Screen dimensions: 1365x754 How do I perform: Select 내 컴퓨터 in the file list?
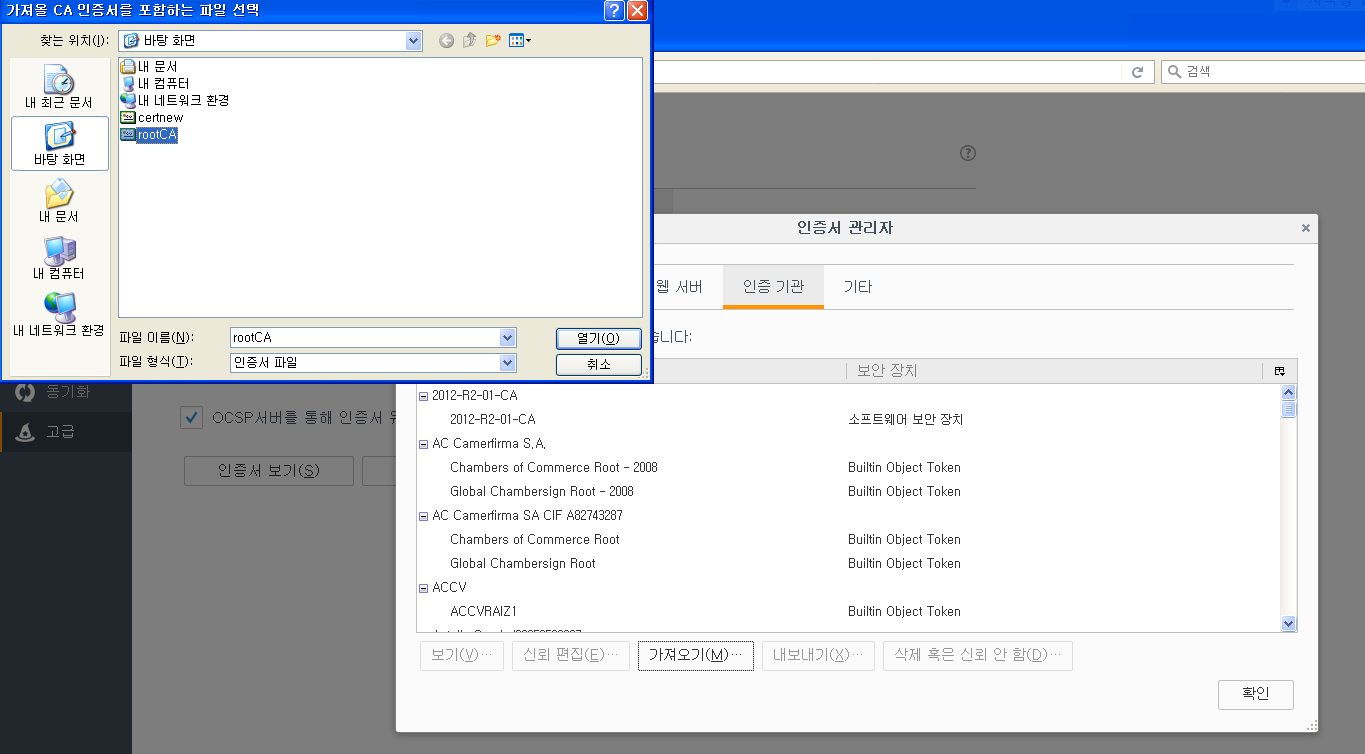pos(155,83)
